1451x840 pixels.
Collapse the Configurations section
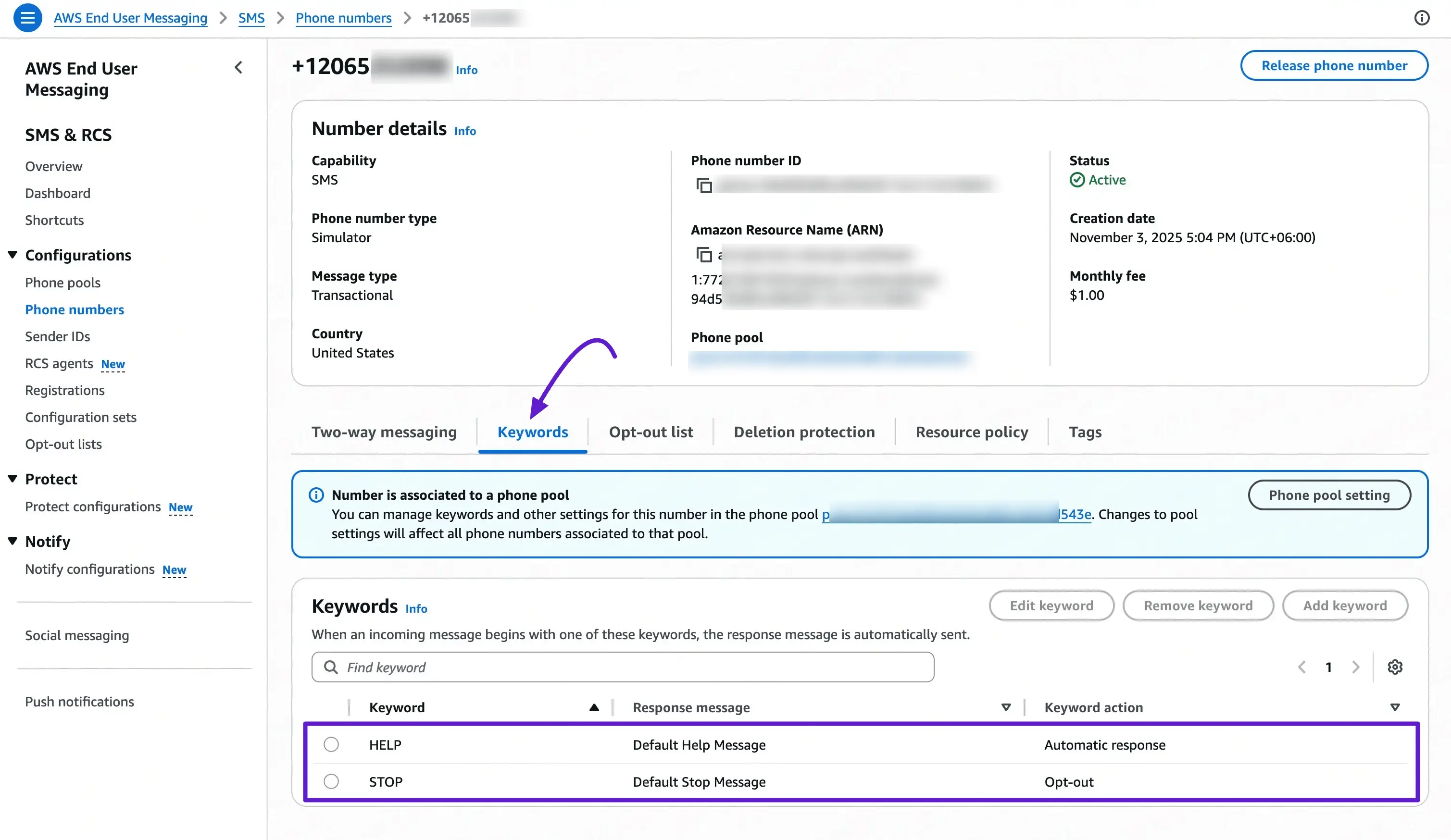tap(12, 255)
